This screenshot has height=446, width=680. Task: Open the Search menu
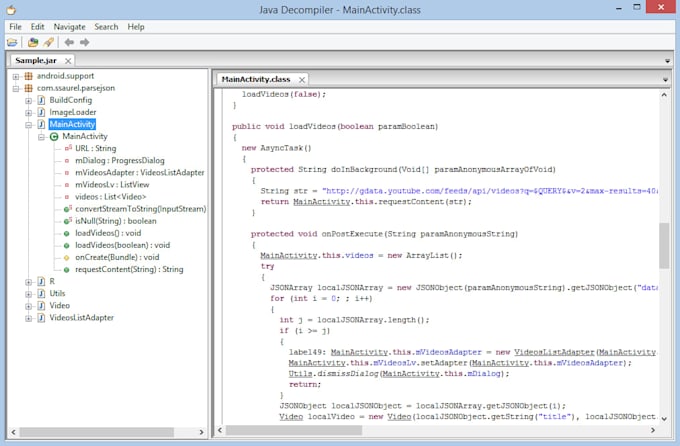pos(106,27)
